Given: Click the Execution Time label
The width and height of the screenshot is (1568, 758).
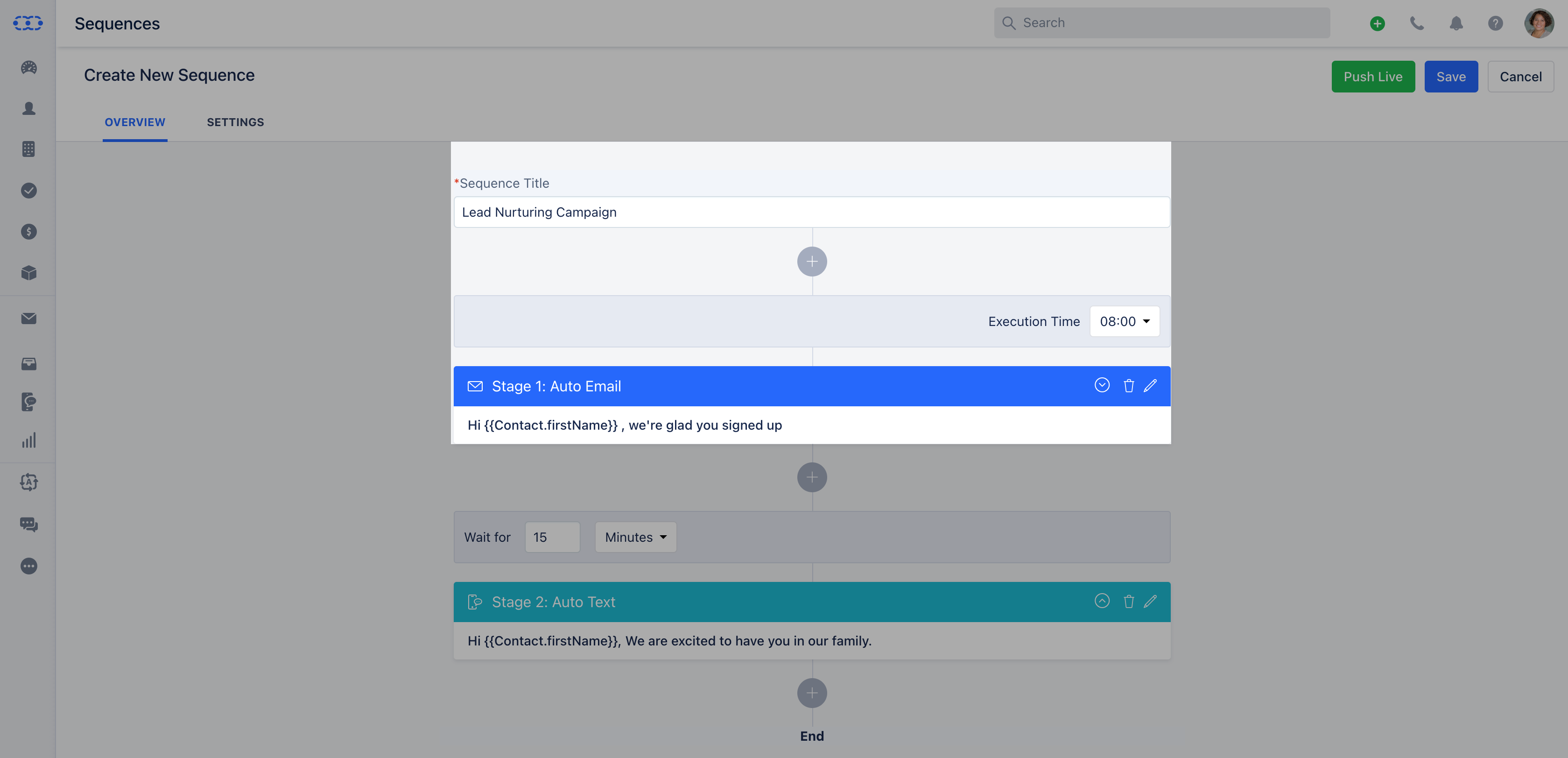Looking at the screenshot, I should click(x=1034, y=321).
